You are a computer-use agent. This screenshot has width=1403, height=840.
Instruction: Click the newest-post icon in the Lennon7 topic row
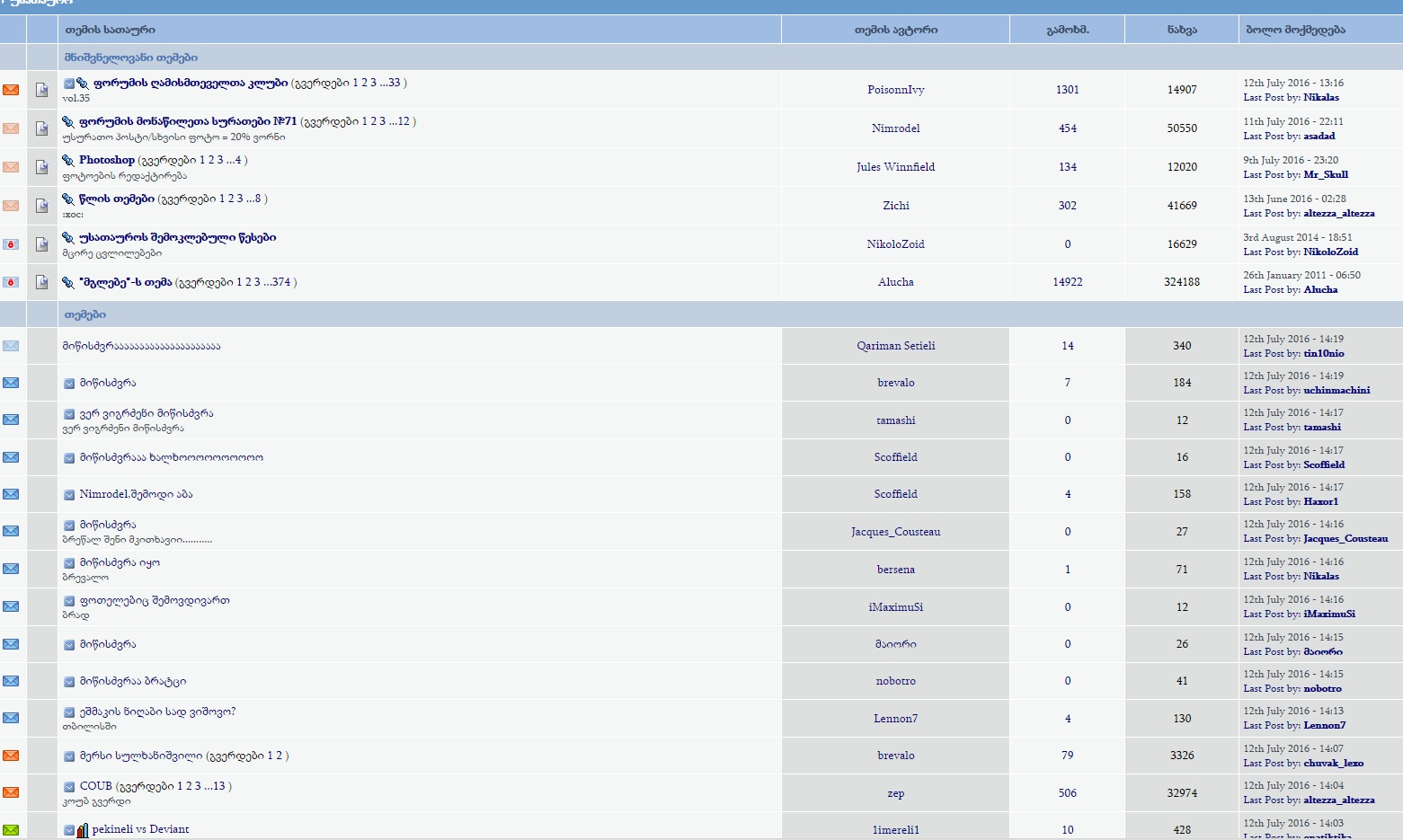69,712
